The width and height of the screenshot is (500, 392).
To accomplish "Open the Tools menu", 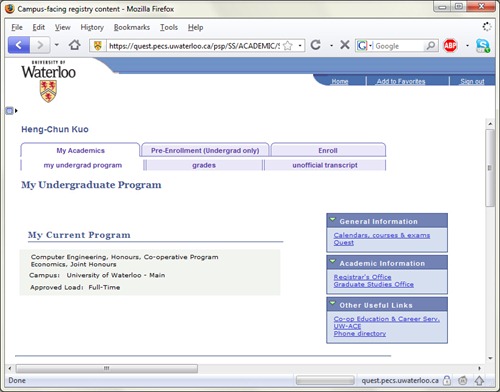I will click(x=169, y=27).
